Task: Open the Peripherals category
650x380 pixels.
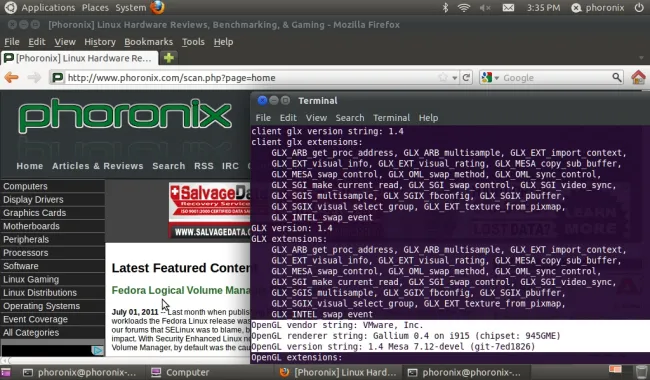Action: click(53, 239)
